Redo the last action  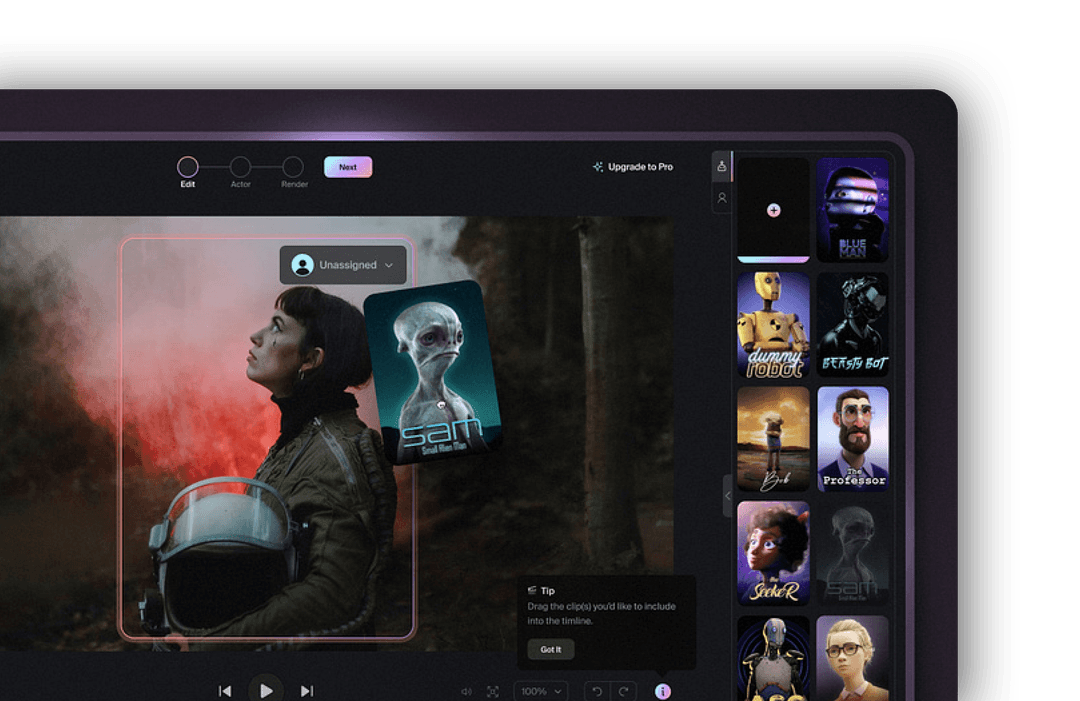pos(623,691)
